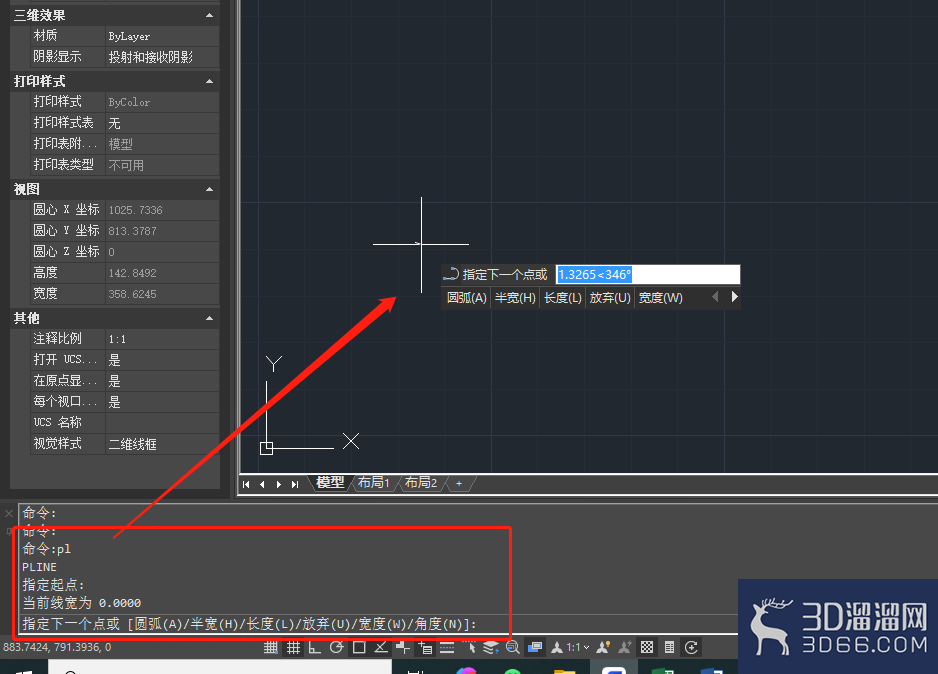The image size is (938, 674).
Task: Choose 圆弧(A) polyline option
Action: coord(467,298)
